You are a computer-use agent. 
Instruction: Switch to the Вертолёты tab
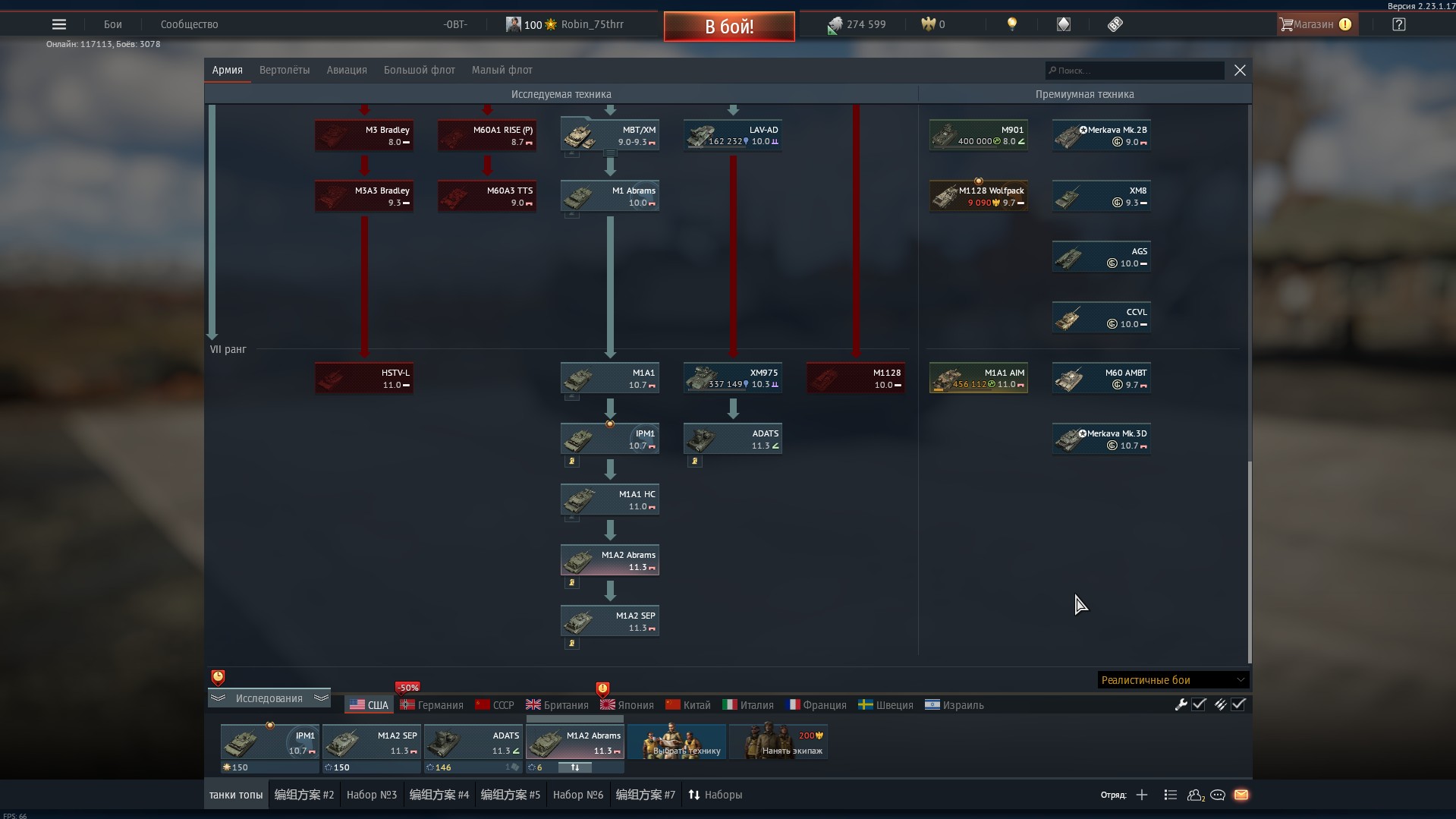(285, 70)
